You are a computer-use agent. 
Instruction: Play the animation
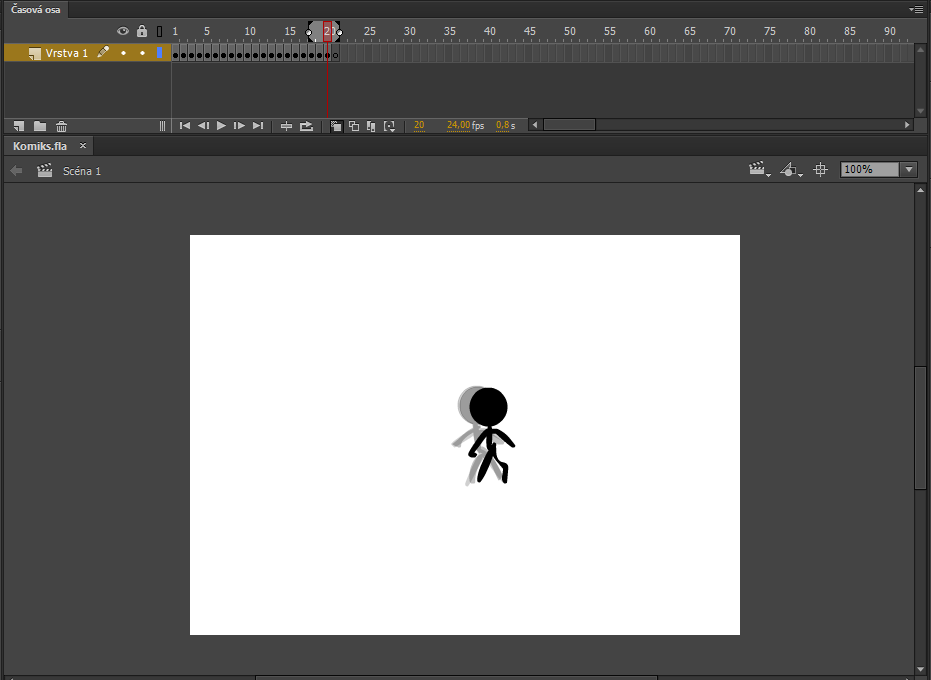[221, 126]
